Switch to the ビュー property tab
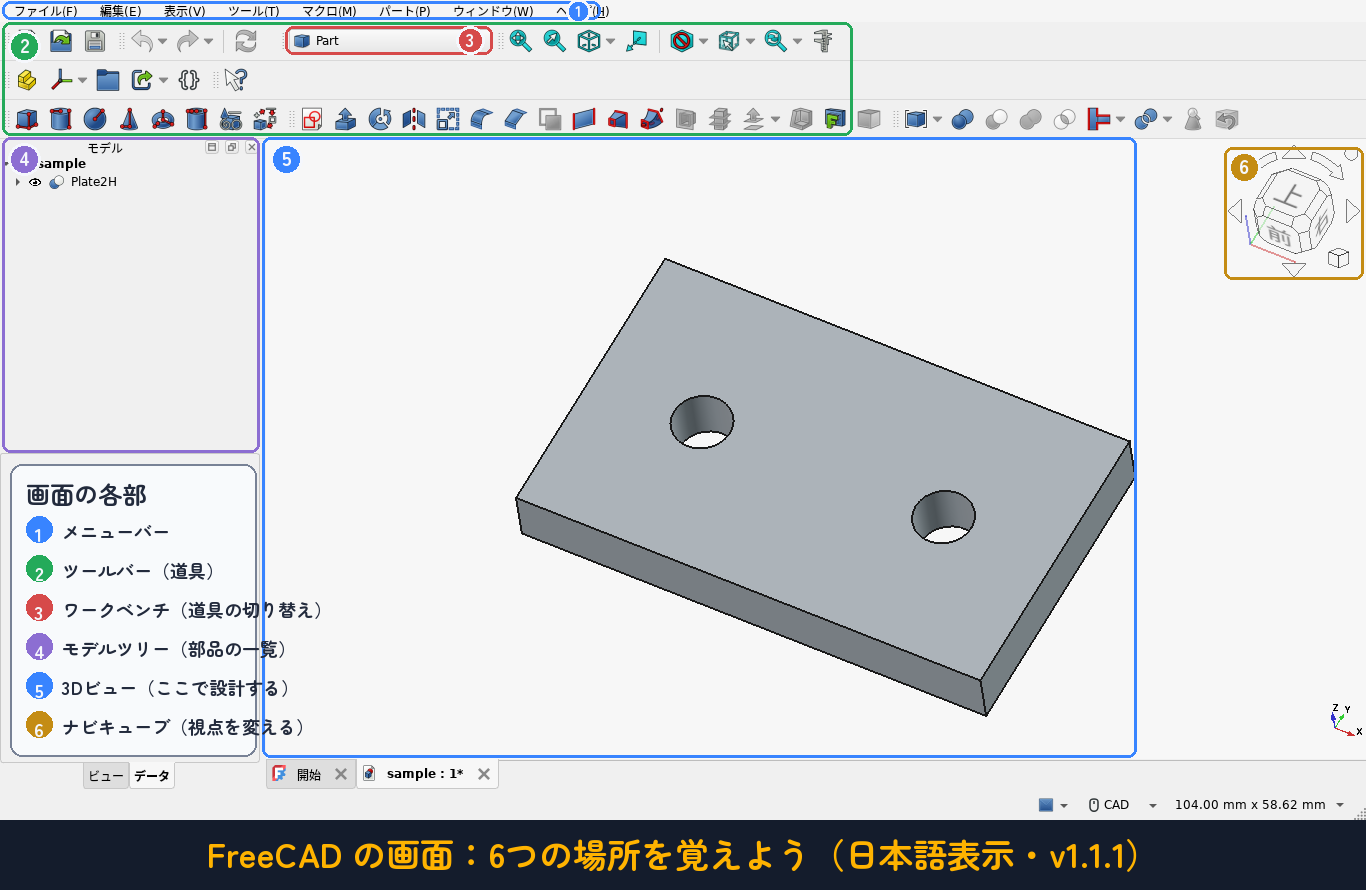This screenshot has height=890, width=1366. click(x=106, y=776)
